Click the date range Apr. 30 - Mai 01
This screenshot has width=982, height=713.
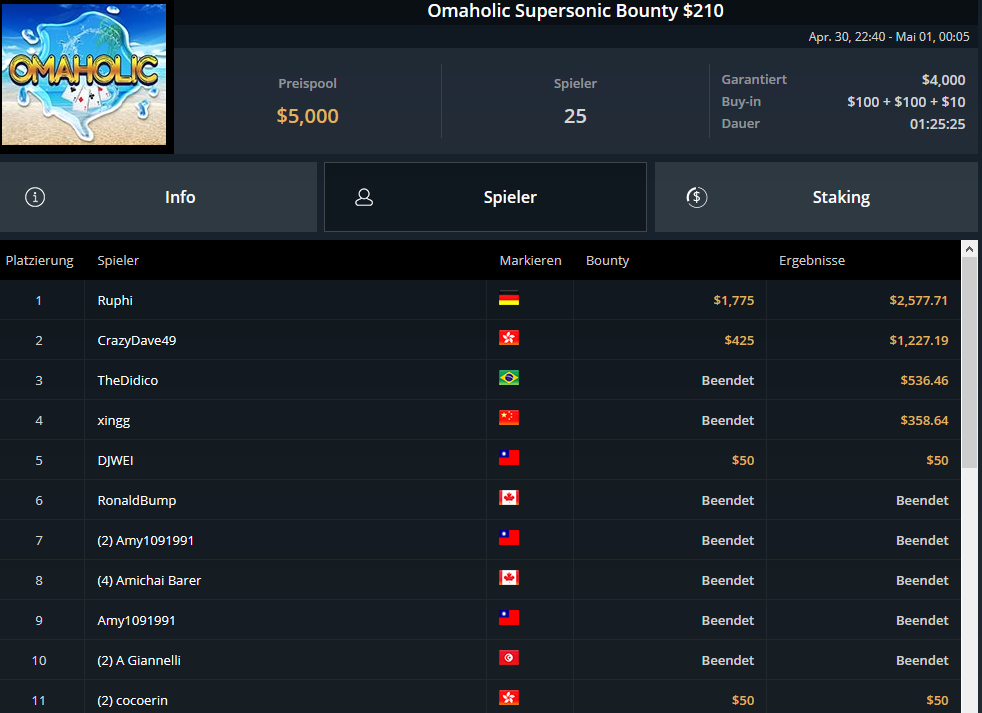(889, 37)
